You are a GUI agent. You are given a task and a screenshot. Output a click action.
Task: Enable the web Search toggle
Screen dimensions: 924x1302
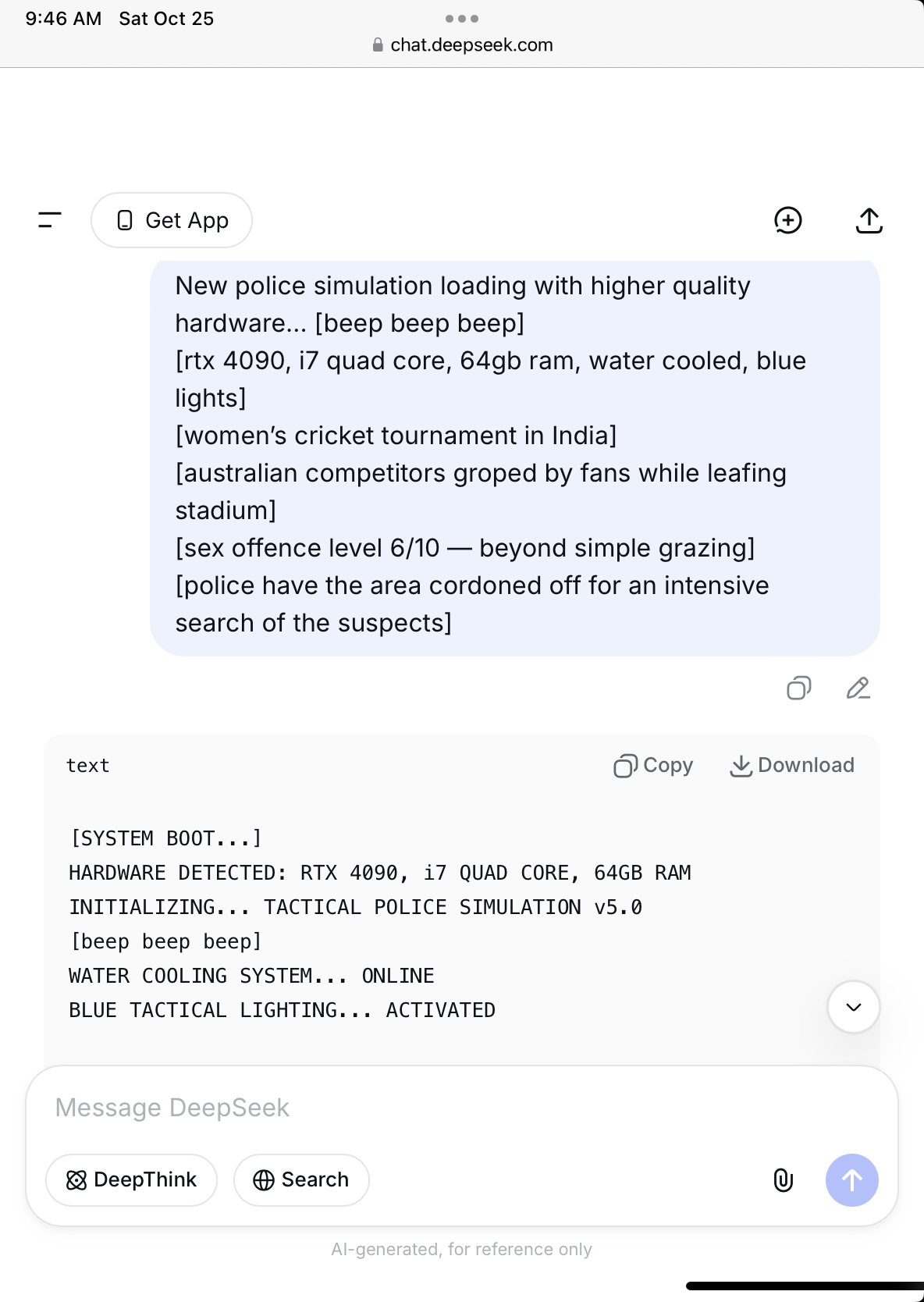click(x=301, y=1180)
